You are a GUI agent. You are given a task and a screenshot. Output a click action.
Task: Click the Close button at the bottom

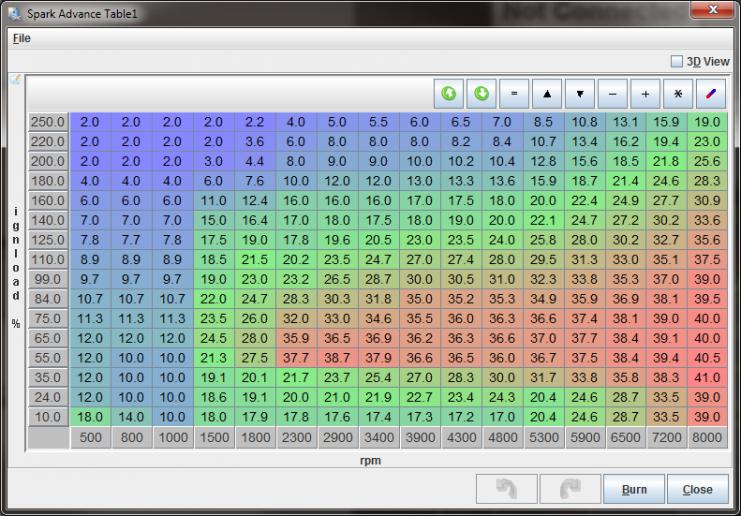tap(697, 489)
